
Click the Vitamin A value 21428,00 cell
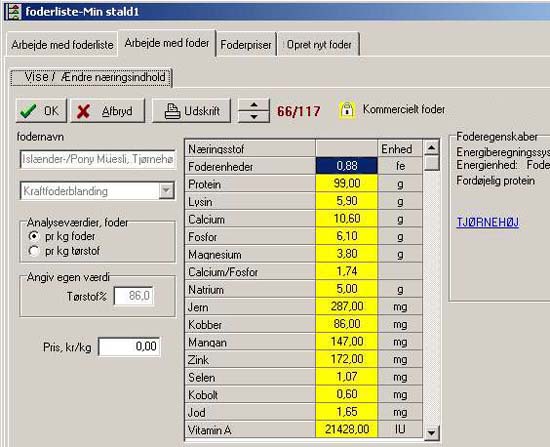point(347,429)
